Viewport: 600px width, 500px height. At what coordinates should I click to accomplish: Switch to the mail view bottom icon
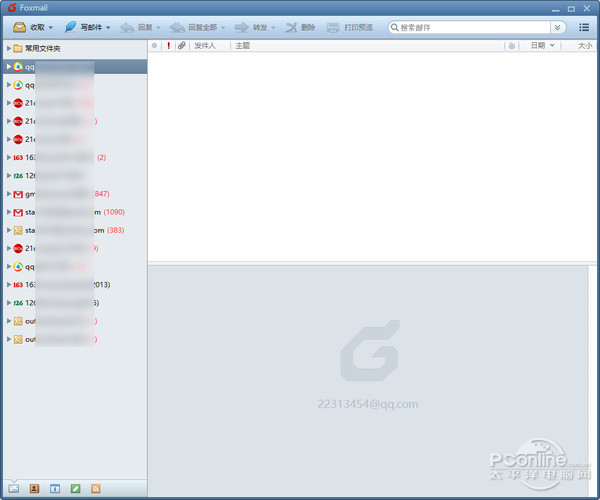14,489
